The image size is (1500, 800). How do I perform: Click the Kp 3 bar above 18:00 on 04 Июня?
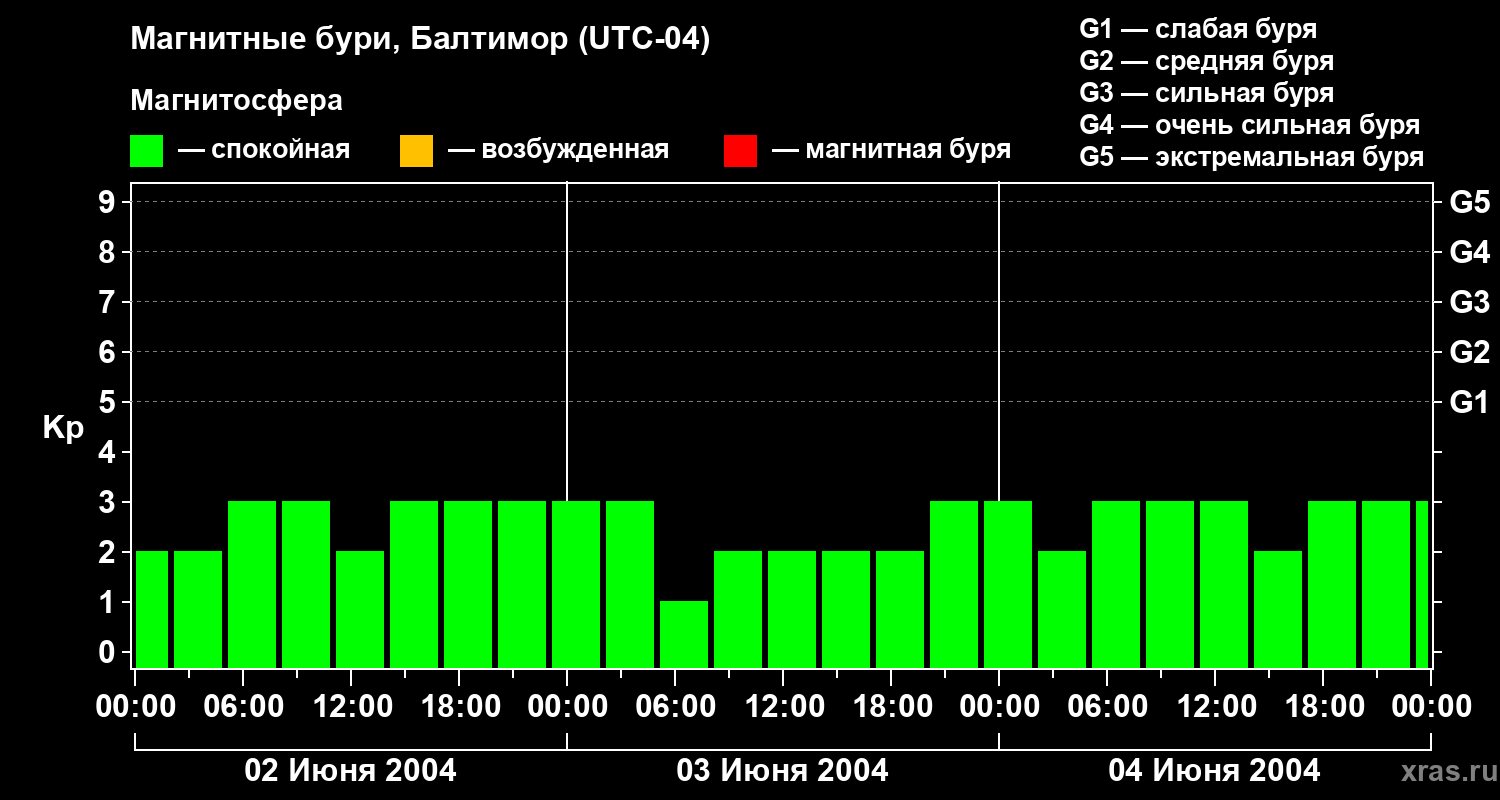[1332, 585]
